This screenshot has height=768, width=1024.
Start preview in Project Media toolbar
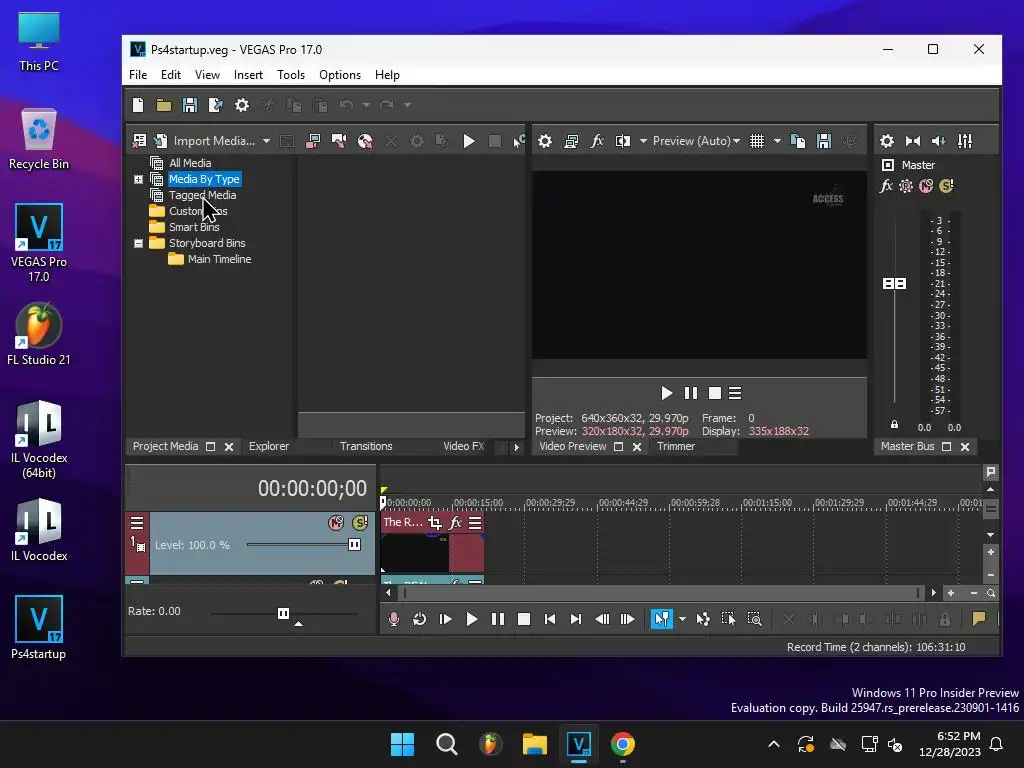coord(469,141)
